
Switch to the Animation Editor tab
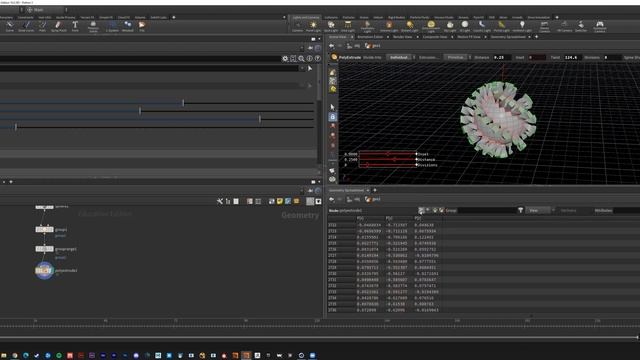click(370, 37)
